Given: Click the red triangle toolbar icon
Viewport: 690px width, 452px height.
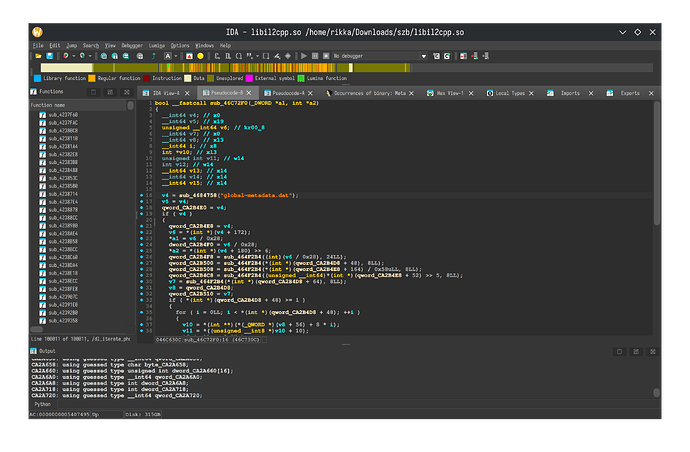Looking at the screenshot, I should (189, 56).
